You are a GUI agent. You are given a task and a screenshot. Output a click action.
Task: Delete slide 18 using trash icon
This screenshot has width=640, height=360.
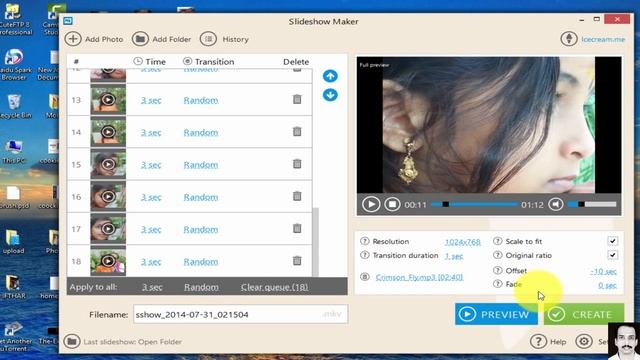click(297, 260)
